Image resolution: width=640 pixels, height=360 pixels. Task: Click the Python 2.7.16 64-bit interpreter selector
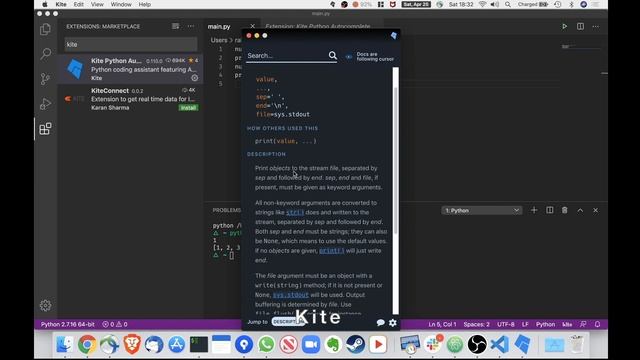(67, 324)
